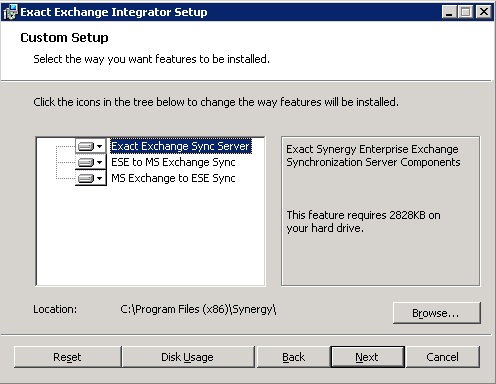This screenshot has height=384, width=496.
Task: Open the Disk Usage dialog
Action: (x=188, y=357)
